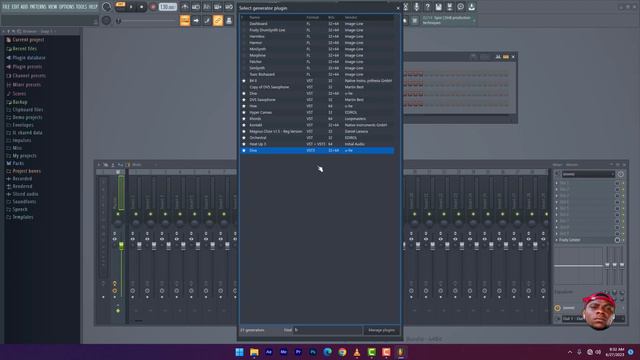Click the Find search field
Screen dimensions: 640x360
click(x=328, y=330)
